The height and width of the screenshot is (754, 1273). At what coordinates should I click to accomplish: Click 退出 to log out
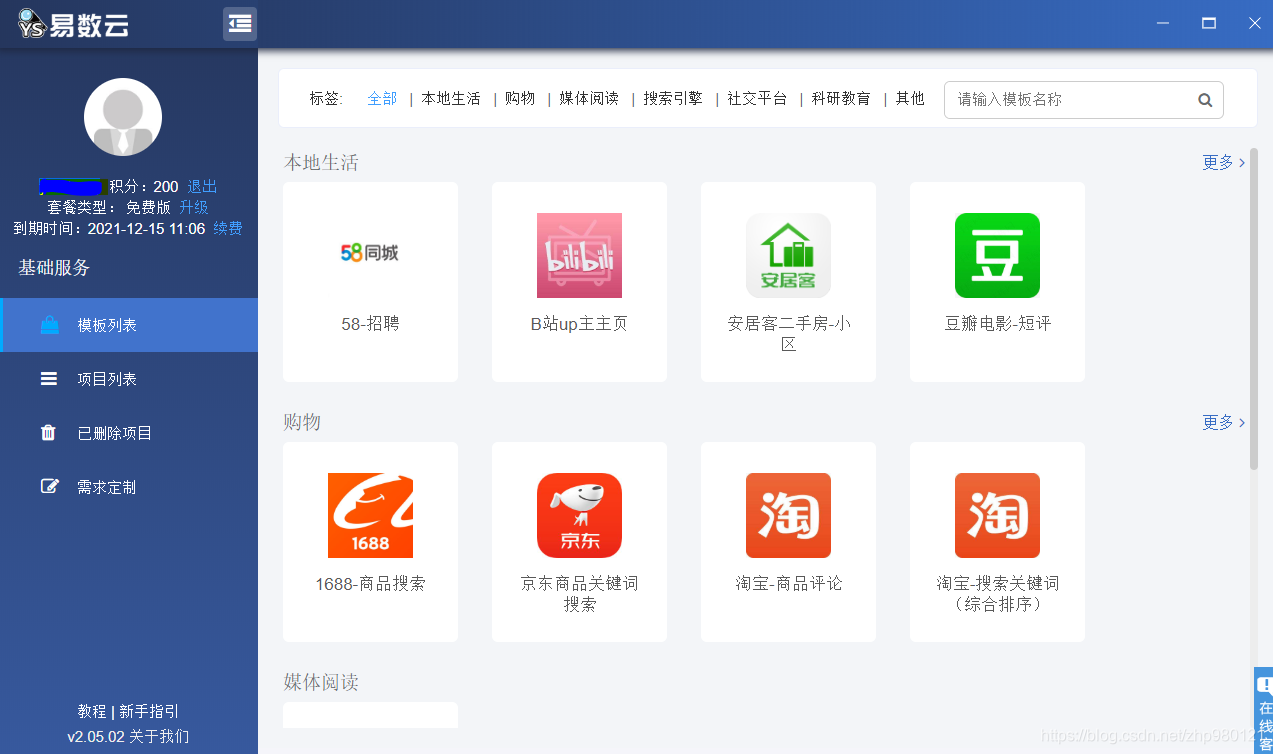tap(202, 187)
